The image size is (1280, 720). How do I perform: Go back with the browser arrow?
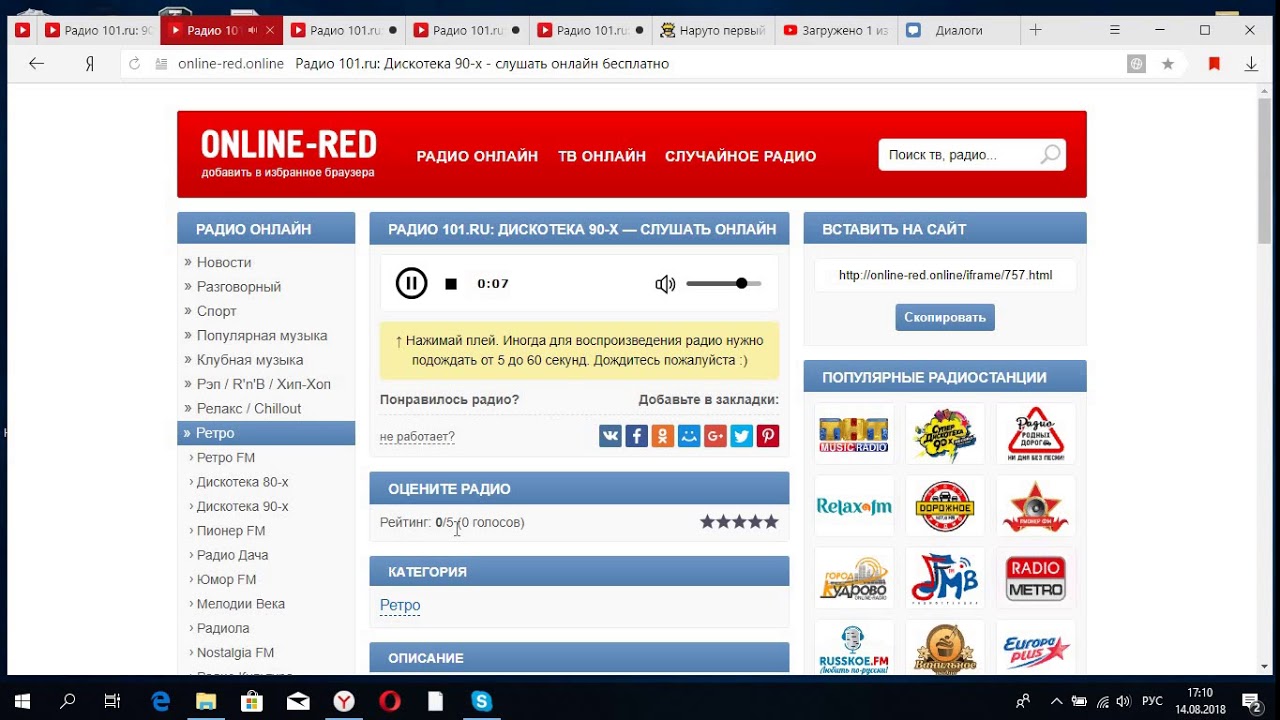(37, 63)
